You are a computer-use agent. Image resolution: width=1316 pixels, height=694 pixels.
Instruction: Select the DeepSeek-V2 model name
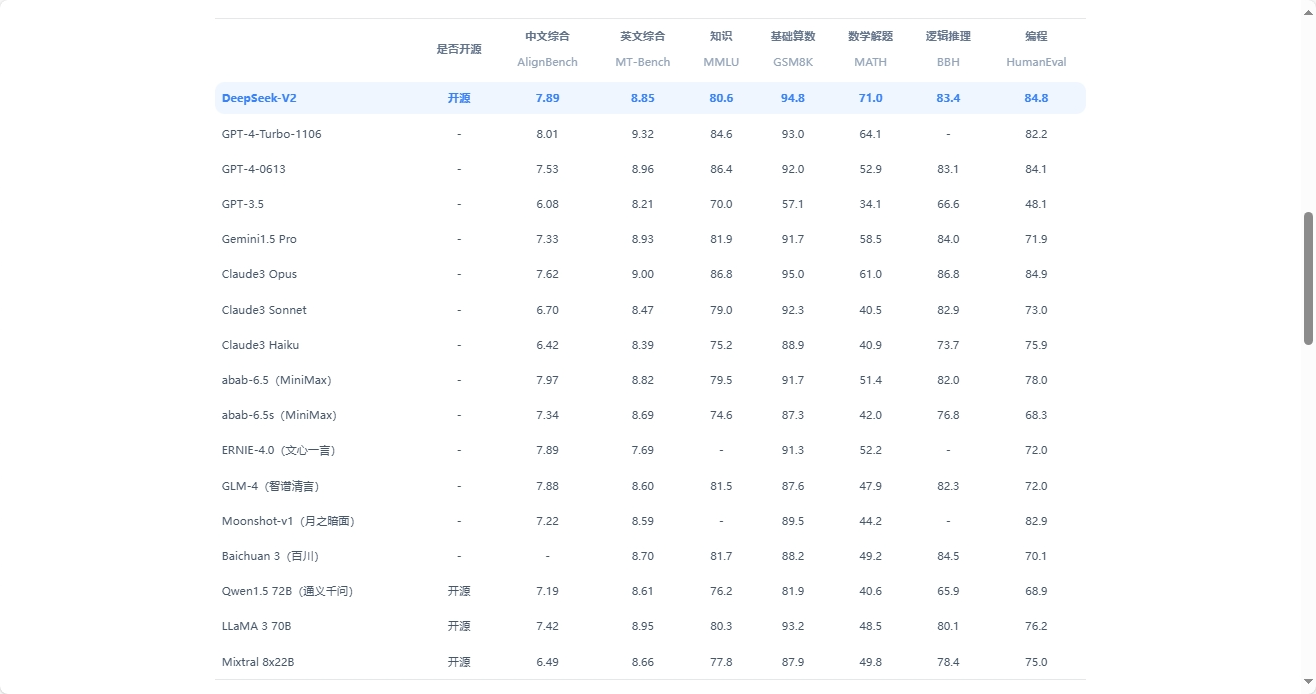point(259,98)
